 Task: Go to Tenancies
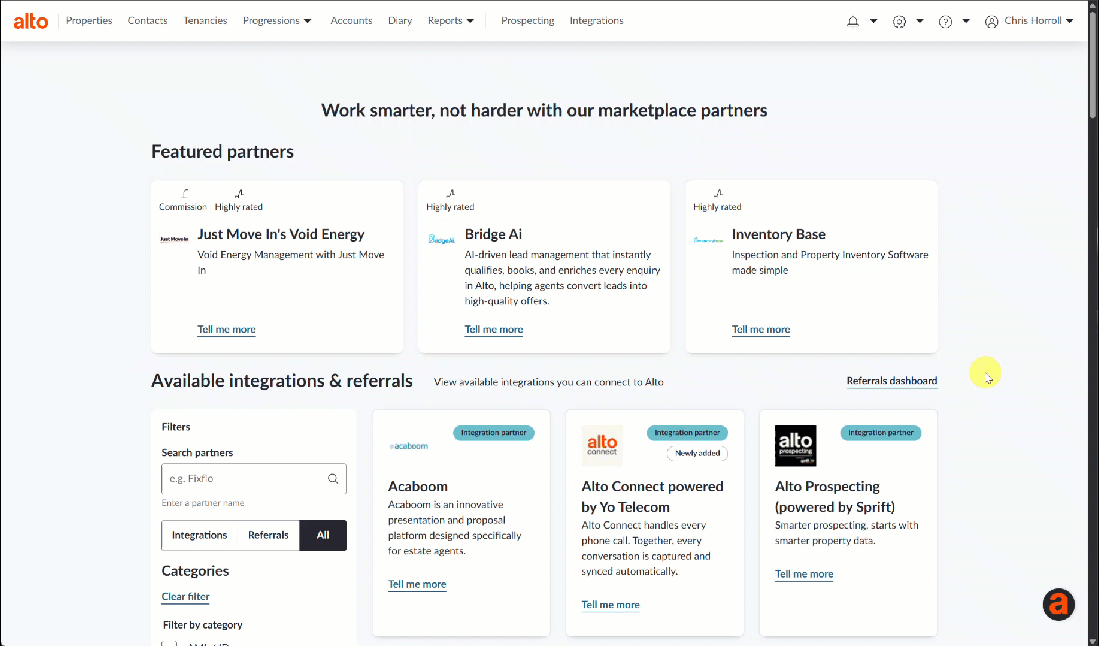205,21
